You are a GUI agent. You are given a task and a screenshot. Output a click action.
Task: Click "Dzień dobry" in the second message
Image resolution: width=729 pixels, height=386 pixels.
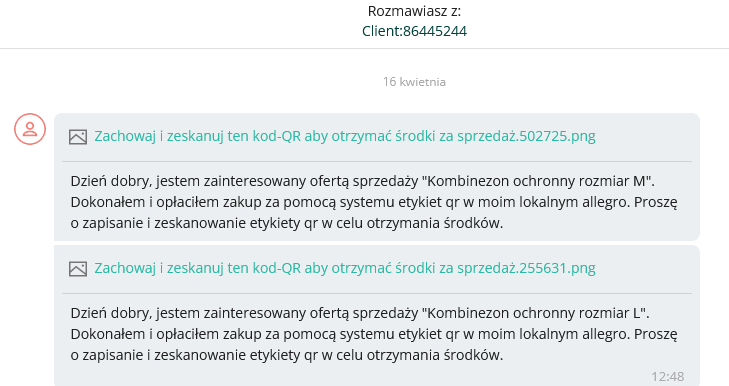(x=112, y=313)
